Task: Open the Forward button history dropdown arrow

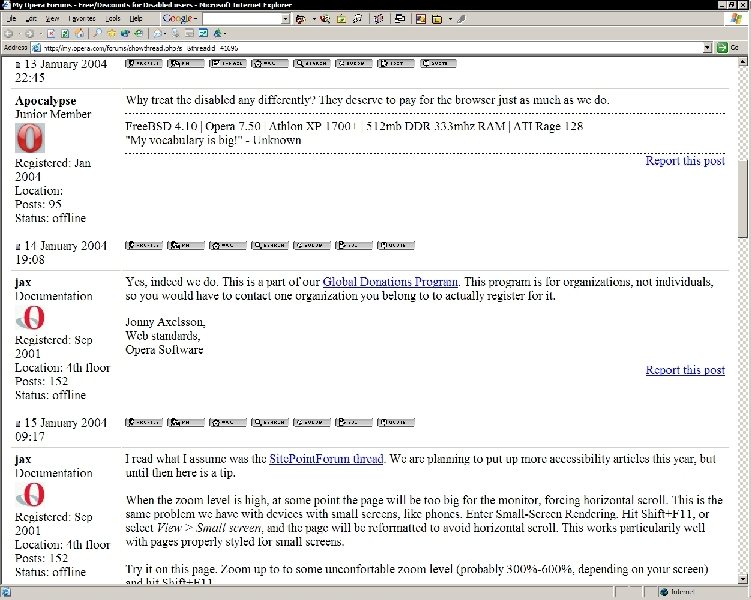Action: pyautogui.click(x=40, y=34)
